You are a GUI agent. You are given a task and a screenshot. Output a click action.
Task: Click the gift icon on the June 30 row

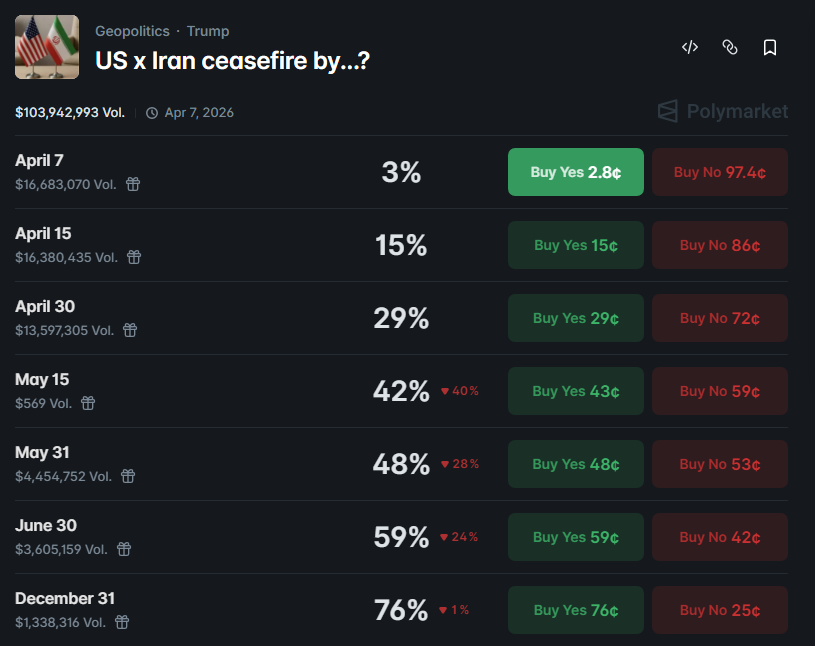click(123, 549)
